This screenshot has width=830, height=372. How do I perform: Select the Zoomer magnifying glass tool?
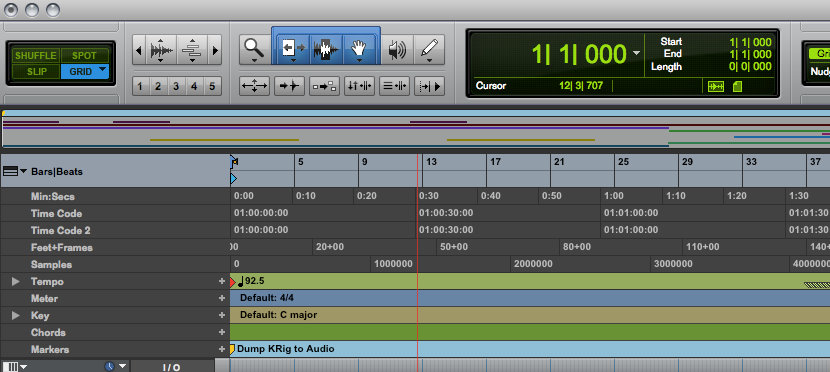pyautogui.click(x=255, y=50)
